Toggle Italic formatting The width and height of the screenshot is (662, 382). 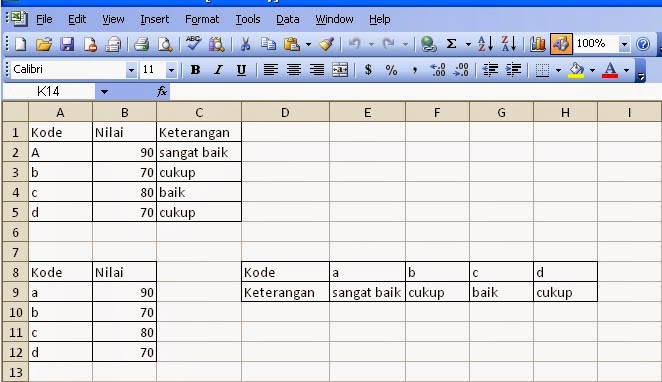tap(218, 70)
